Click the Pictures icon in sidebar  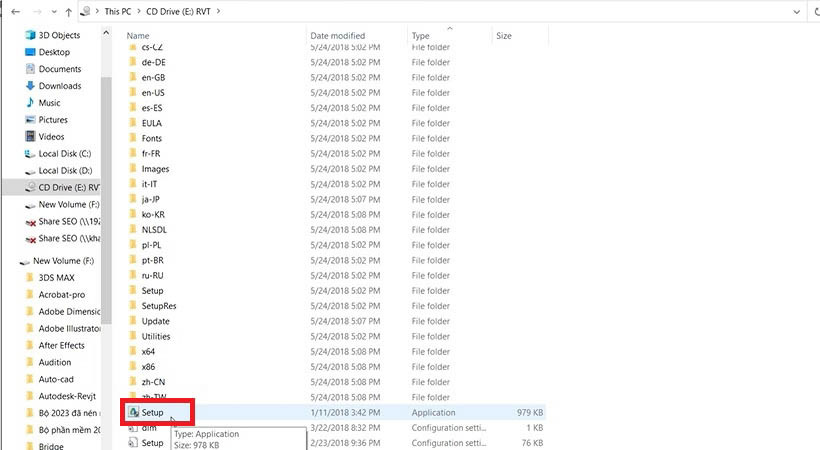click(30, 119)
